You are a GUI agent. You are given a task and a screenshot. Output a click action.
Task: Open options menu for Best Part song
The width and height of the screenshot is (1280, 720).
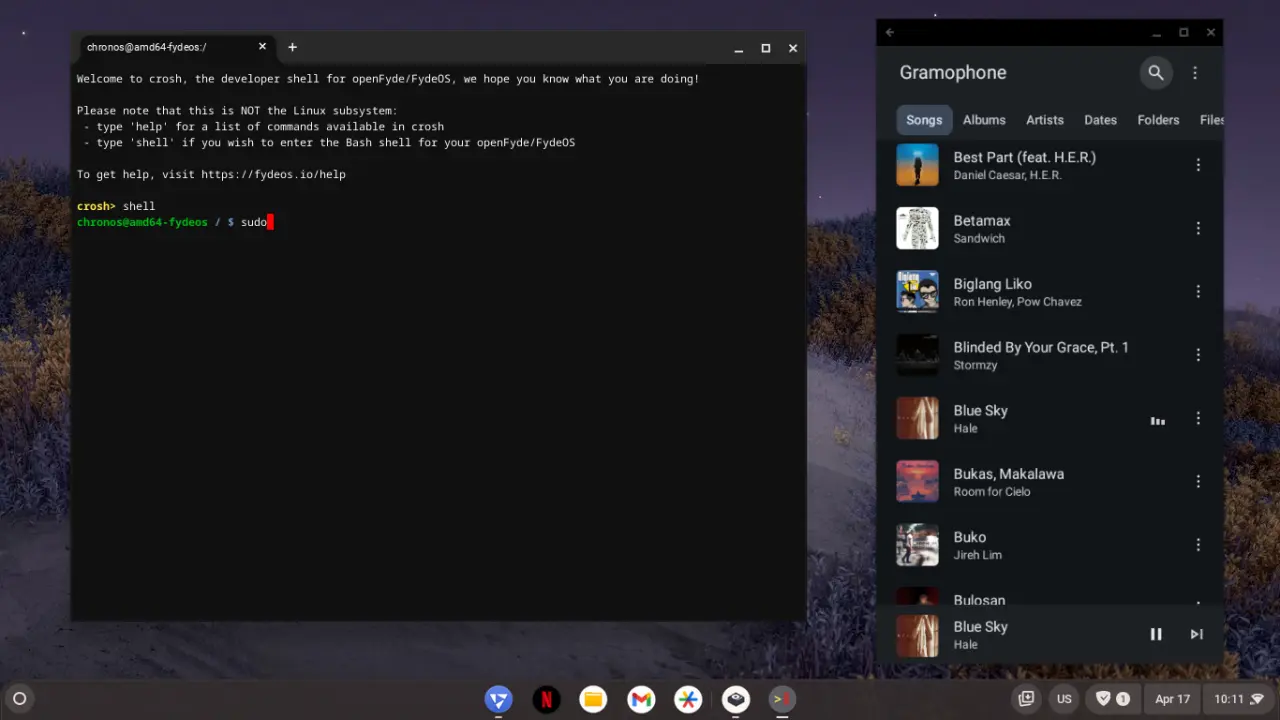[x=1198, y=165]
